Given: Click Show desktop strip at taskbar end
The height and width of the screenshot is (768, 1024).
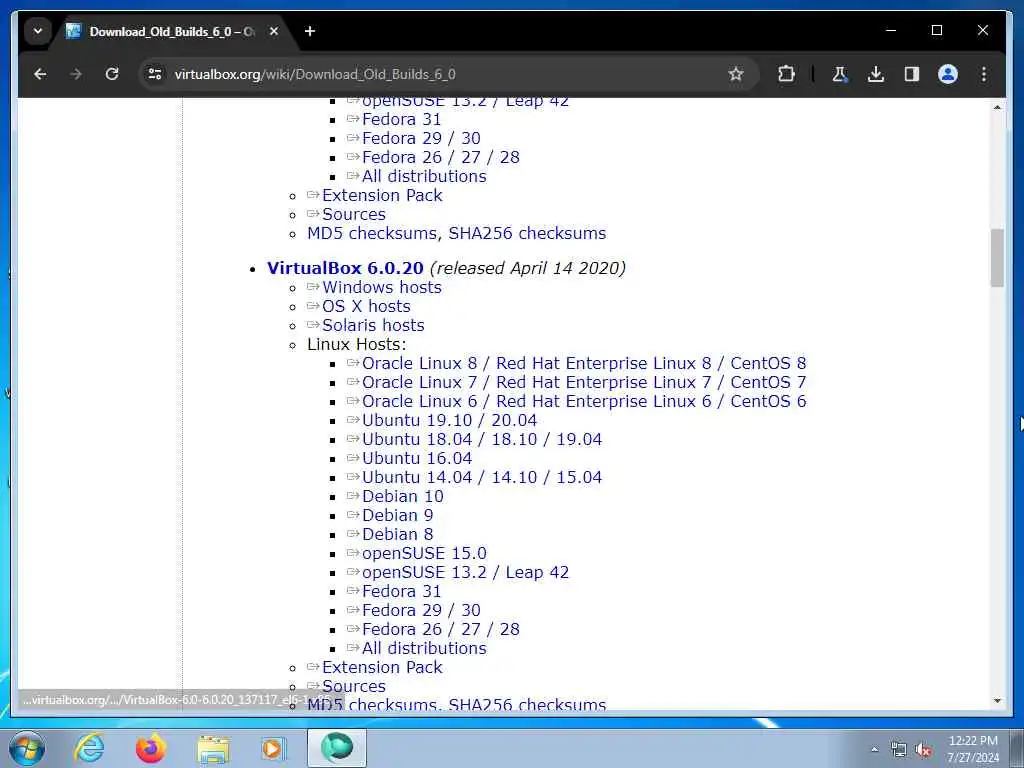Looking at the screenshot, I should point(1017,748).
